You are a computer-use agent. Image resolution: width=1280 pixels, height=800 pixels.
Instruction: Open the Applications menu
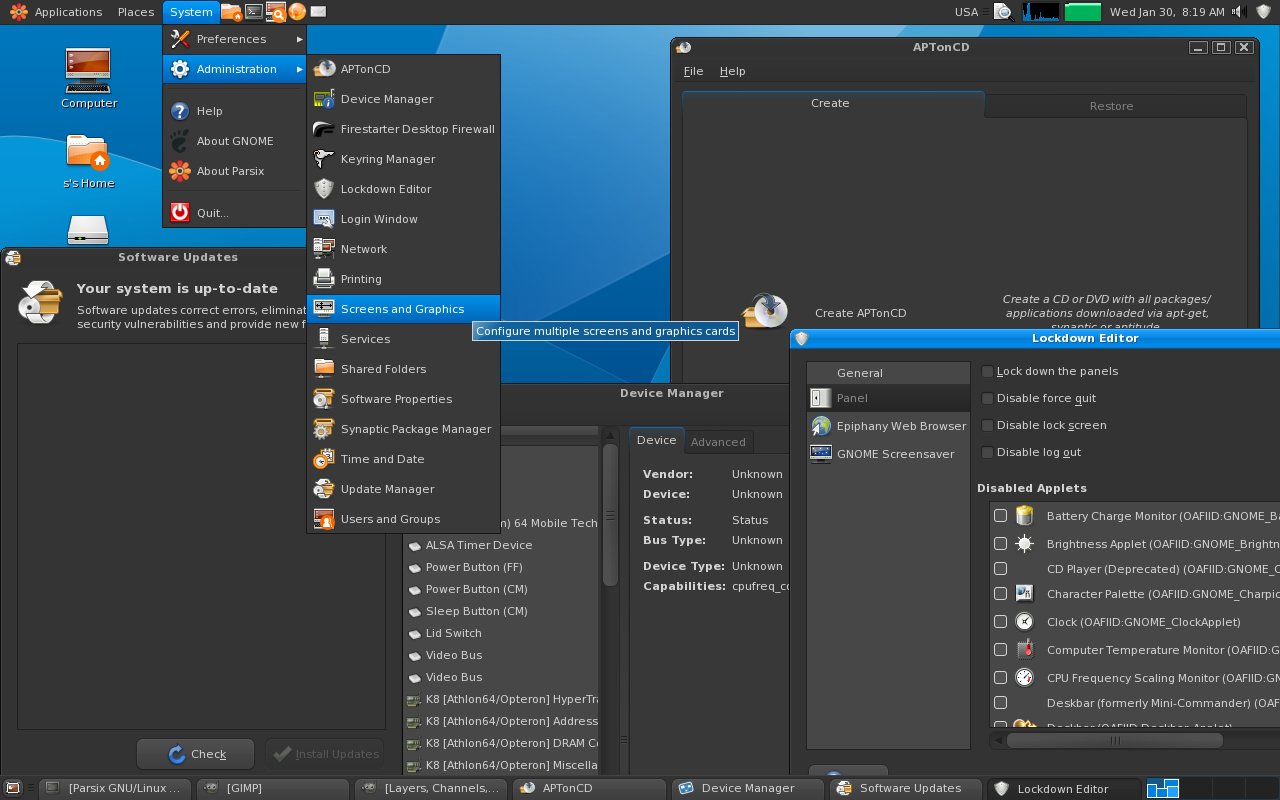[56, 12]
